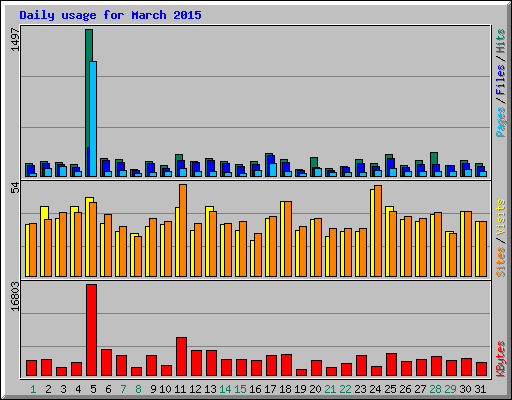
Task: Click the orange bar for day 24
Action: 378,231
